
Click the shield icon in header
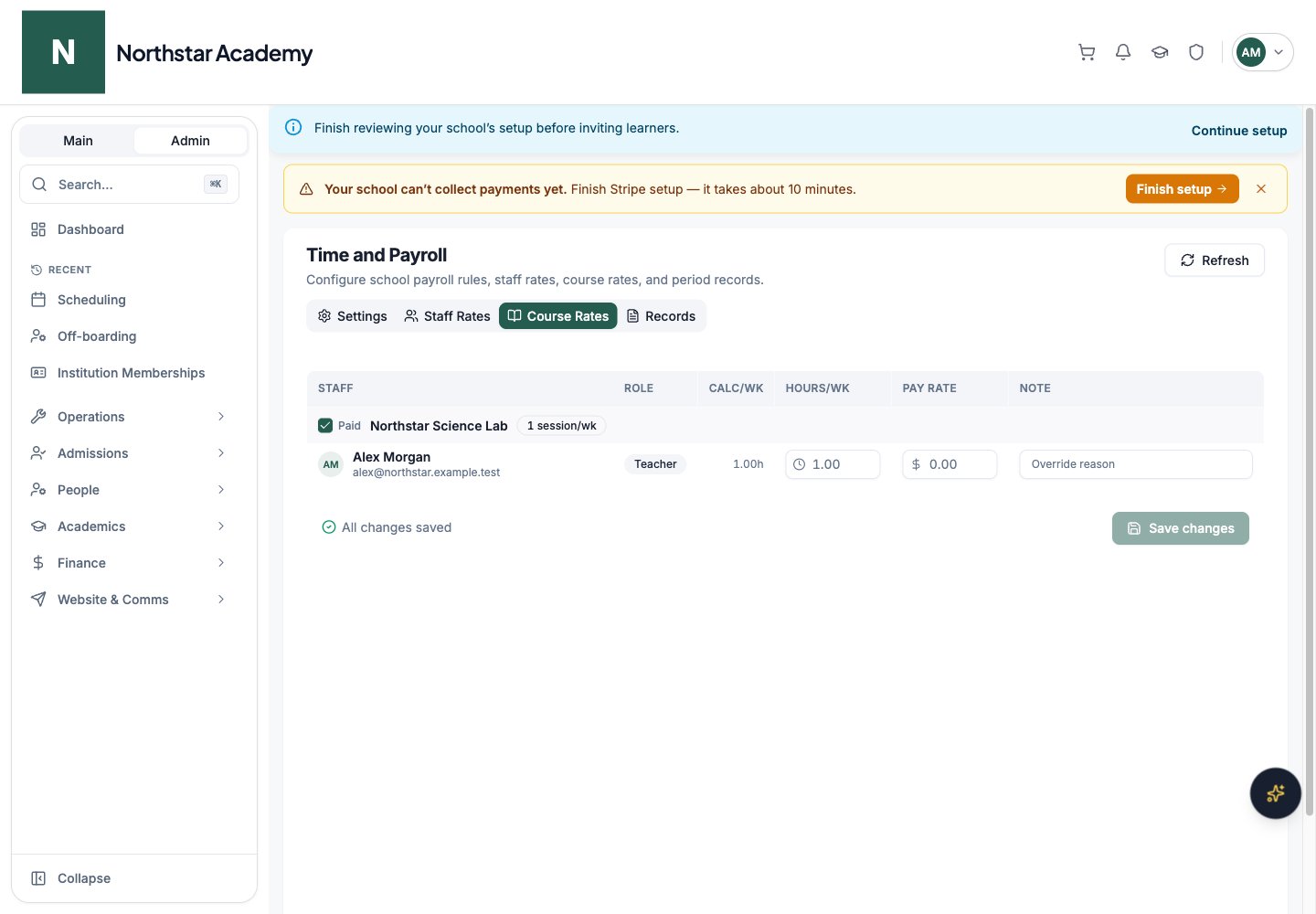pyautogui.click(x=1196, y=52)
